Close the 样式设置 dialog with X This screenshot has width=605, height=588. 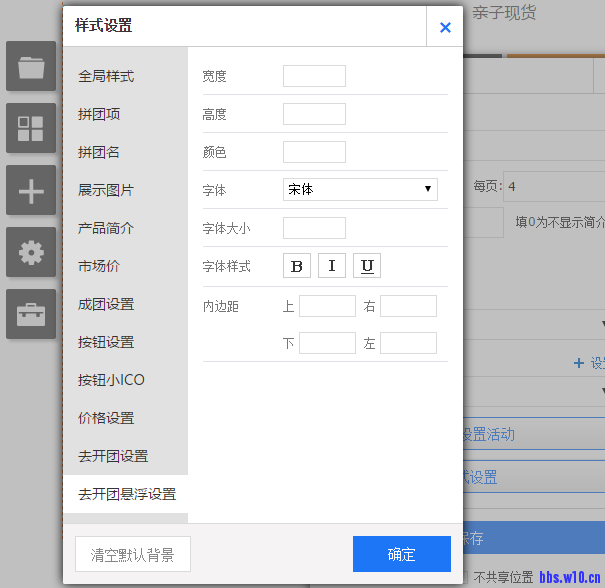445,27
